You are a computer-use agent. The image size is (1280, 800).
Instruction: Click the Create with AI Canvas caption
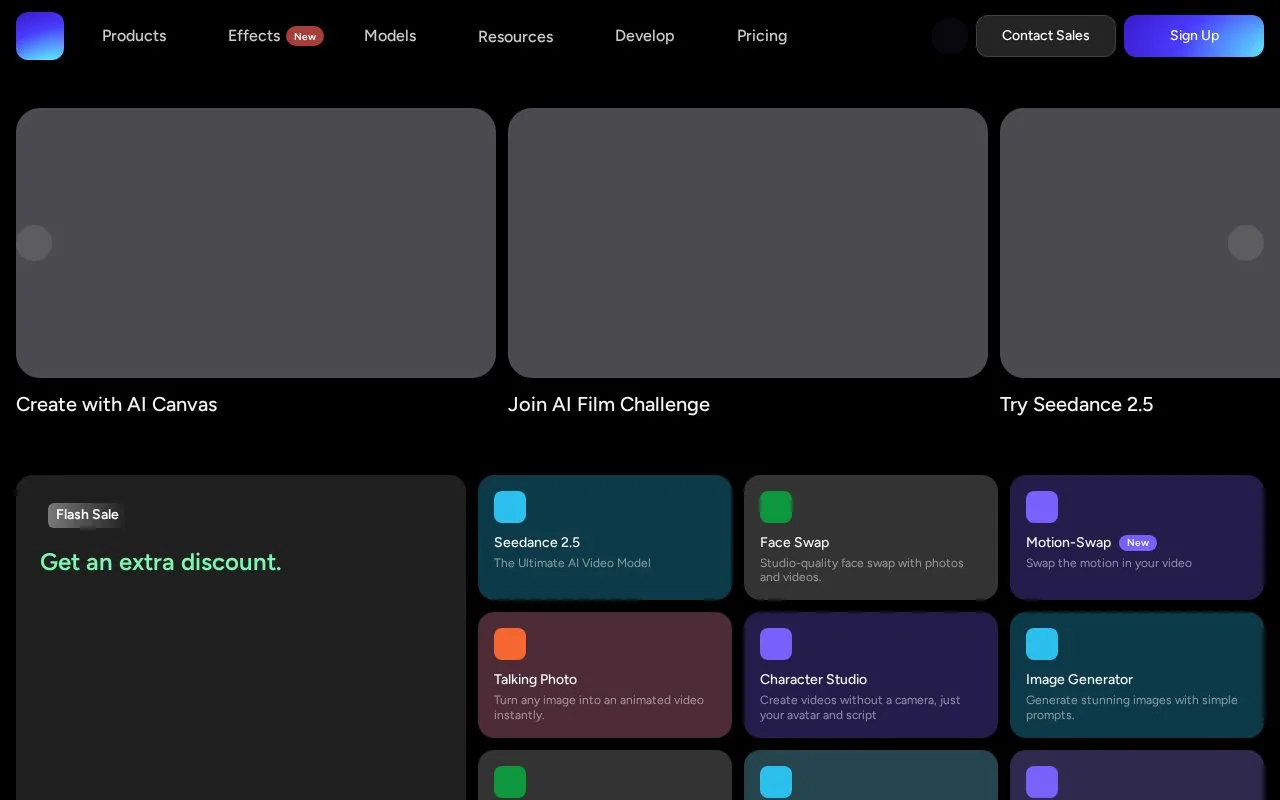point(117,405)
